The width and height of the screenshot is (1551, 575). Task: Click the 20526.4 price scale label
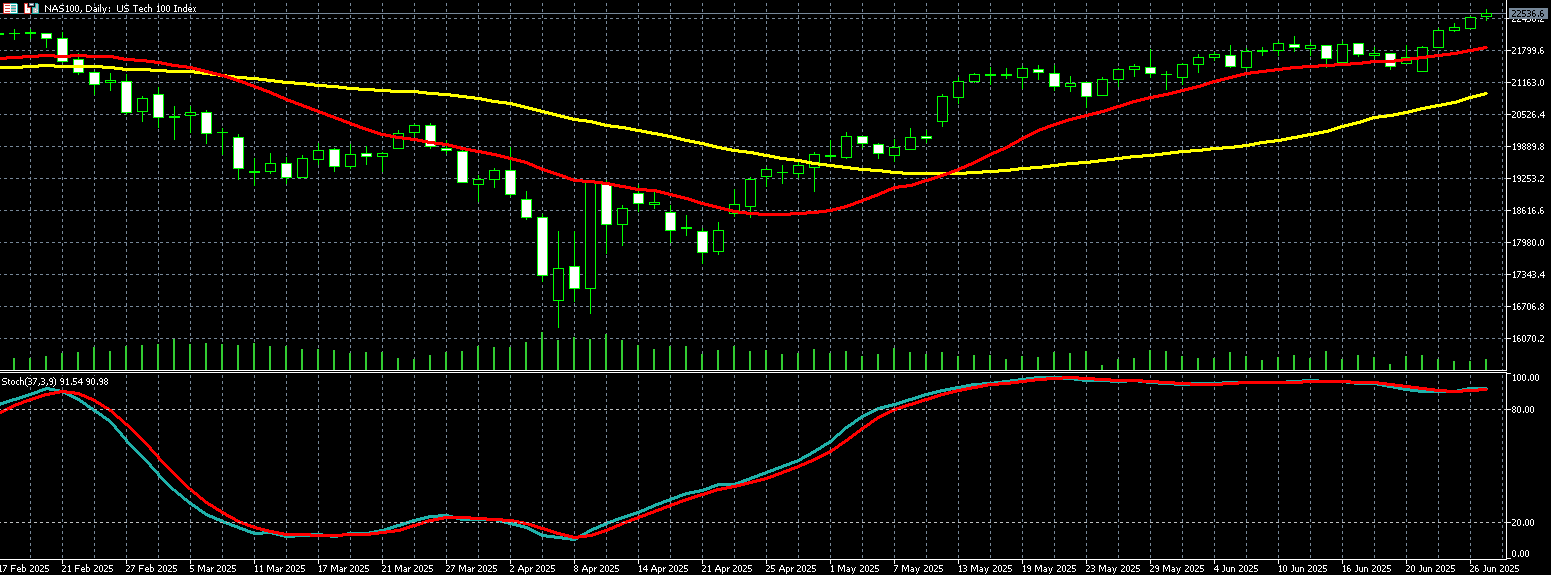click(x=1528, y=115)
